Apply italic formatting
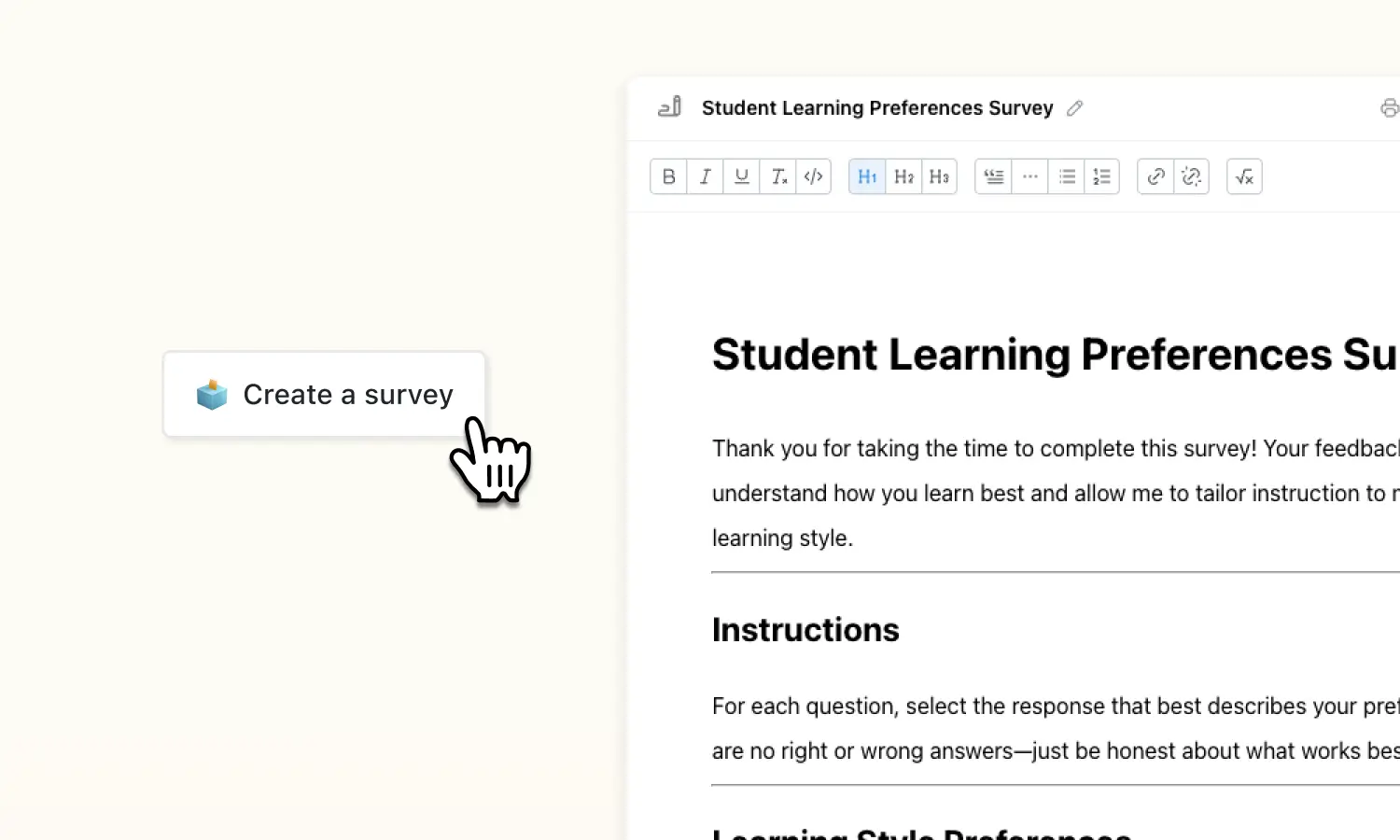 [x=705, y=176]
